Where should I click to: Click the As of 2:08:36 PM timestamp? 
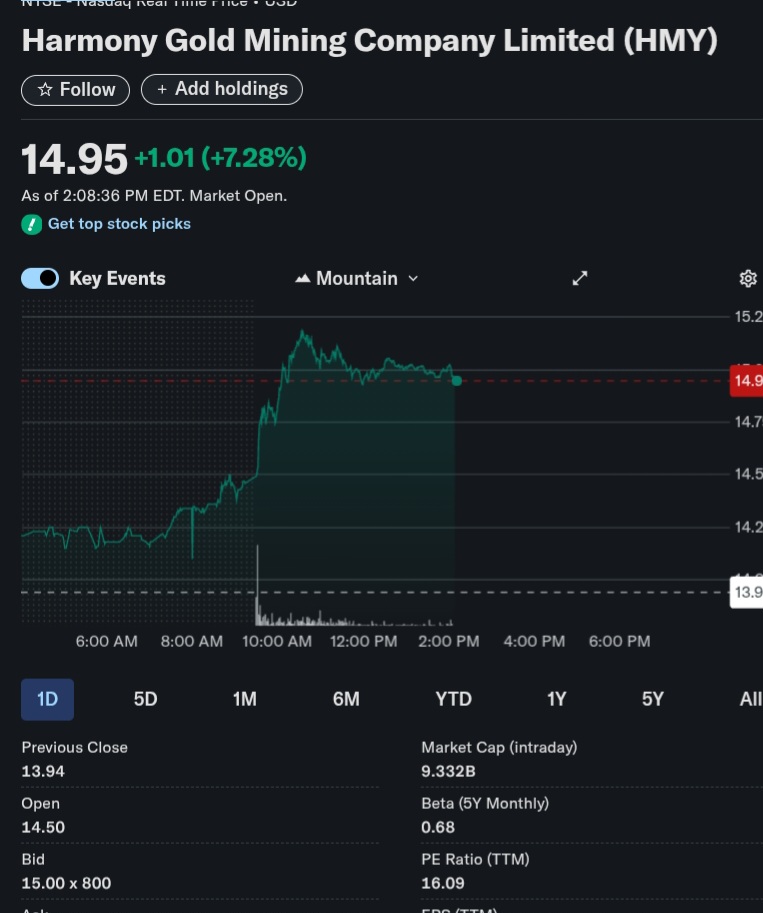(154, 196)
